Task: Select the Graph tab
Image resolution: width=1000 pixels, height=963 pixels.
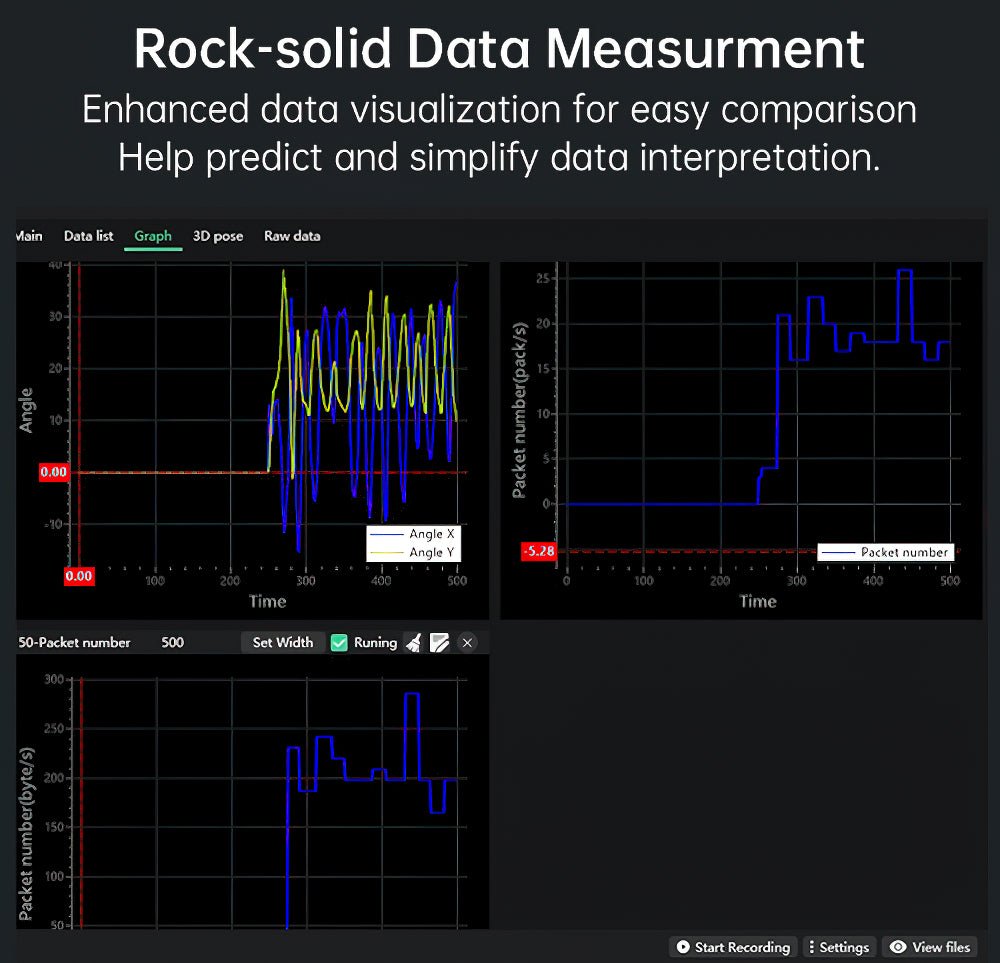Action: coord(153,236)
